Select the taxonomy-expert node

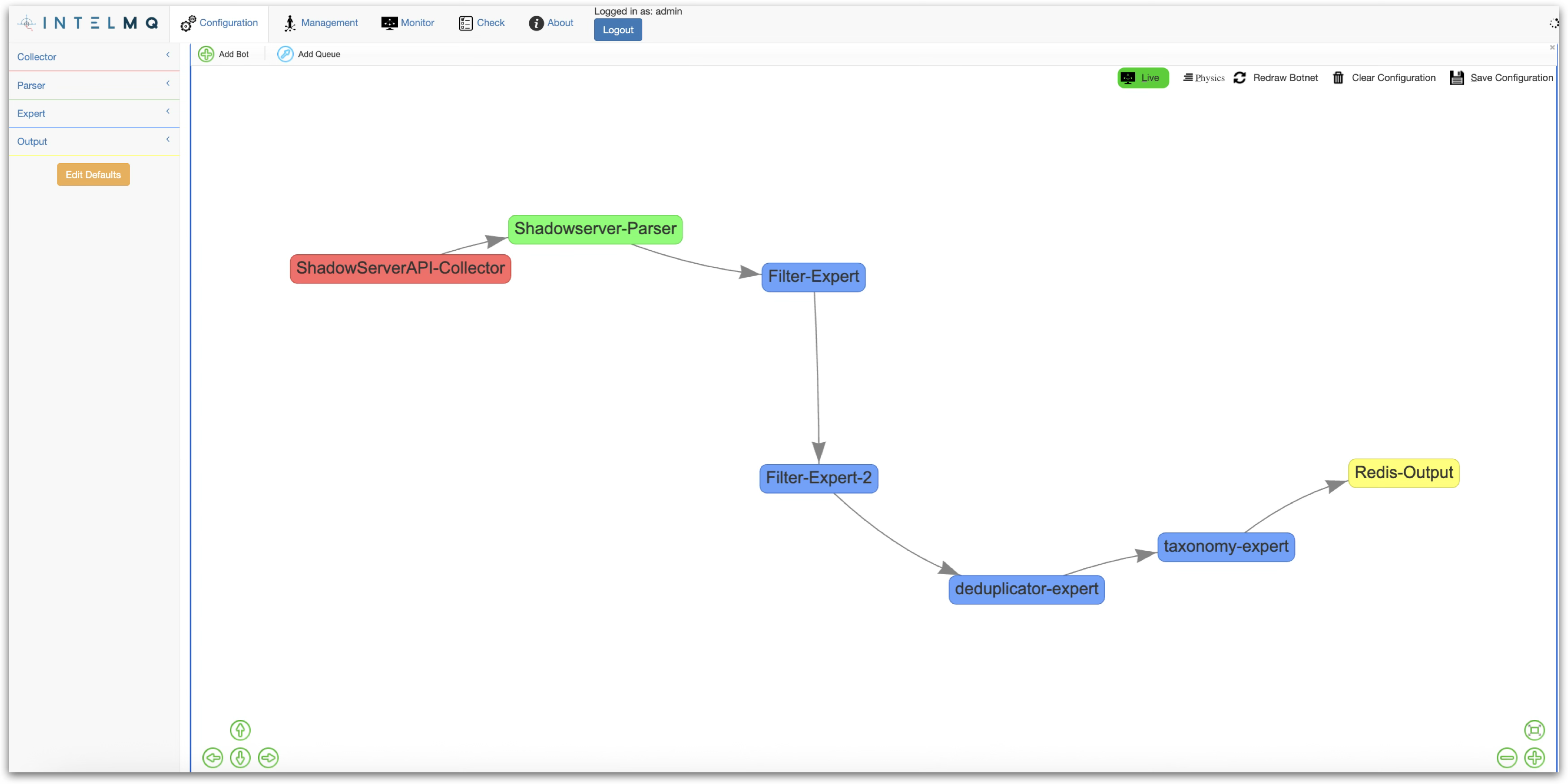1226,547
